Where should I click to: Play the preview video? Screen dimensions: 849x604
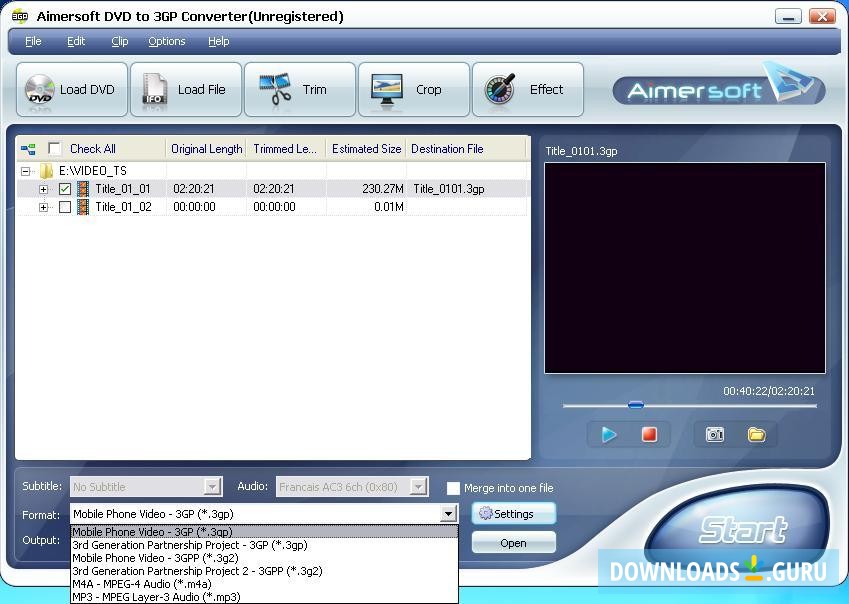pos(609,434)
